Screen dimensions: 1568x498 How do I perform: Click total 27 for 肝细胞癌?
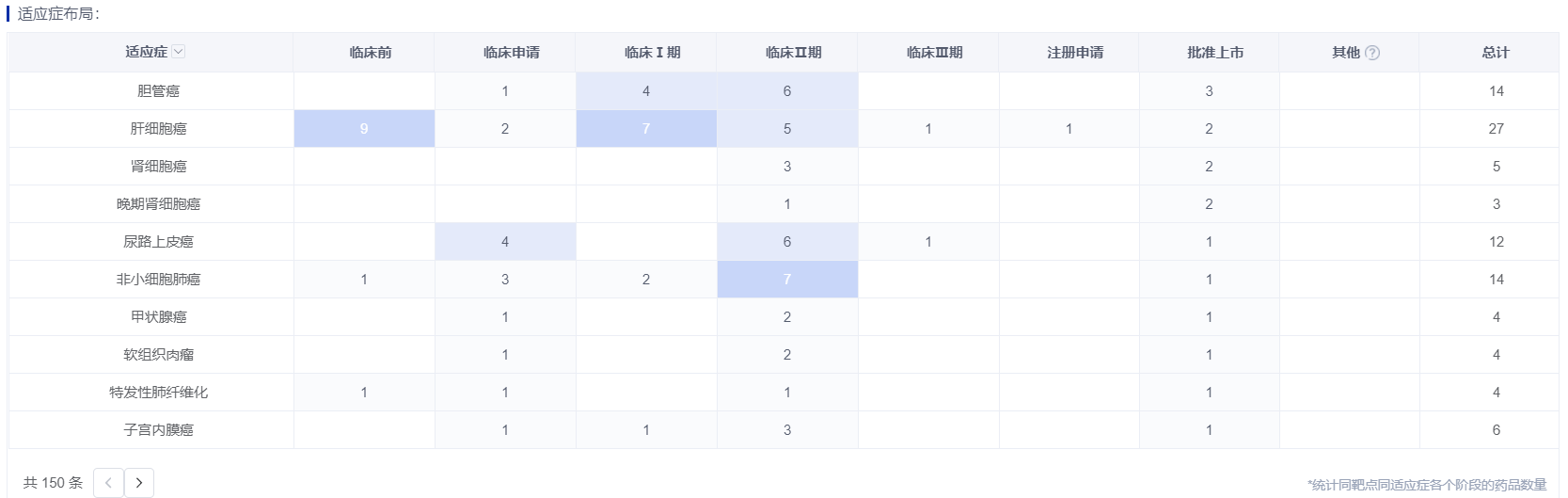coord(1496,129)
